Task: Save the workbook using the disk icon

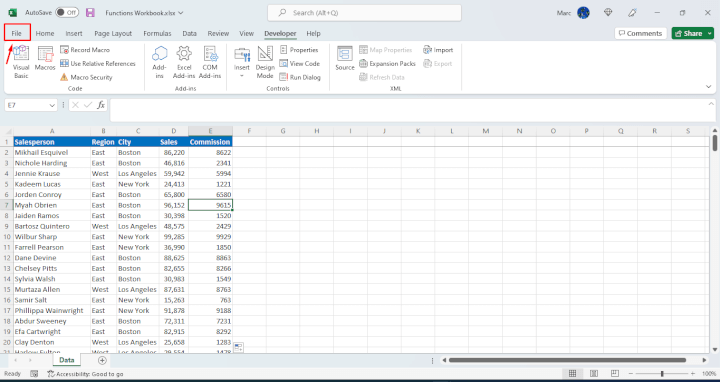Action: 90,12
